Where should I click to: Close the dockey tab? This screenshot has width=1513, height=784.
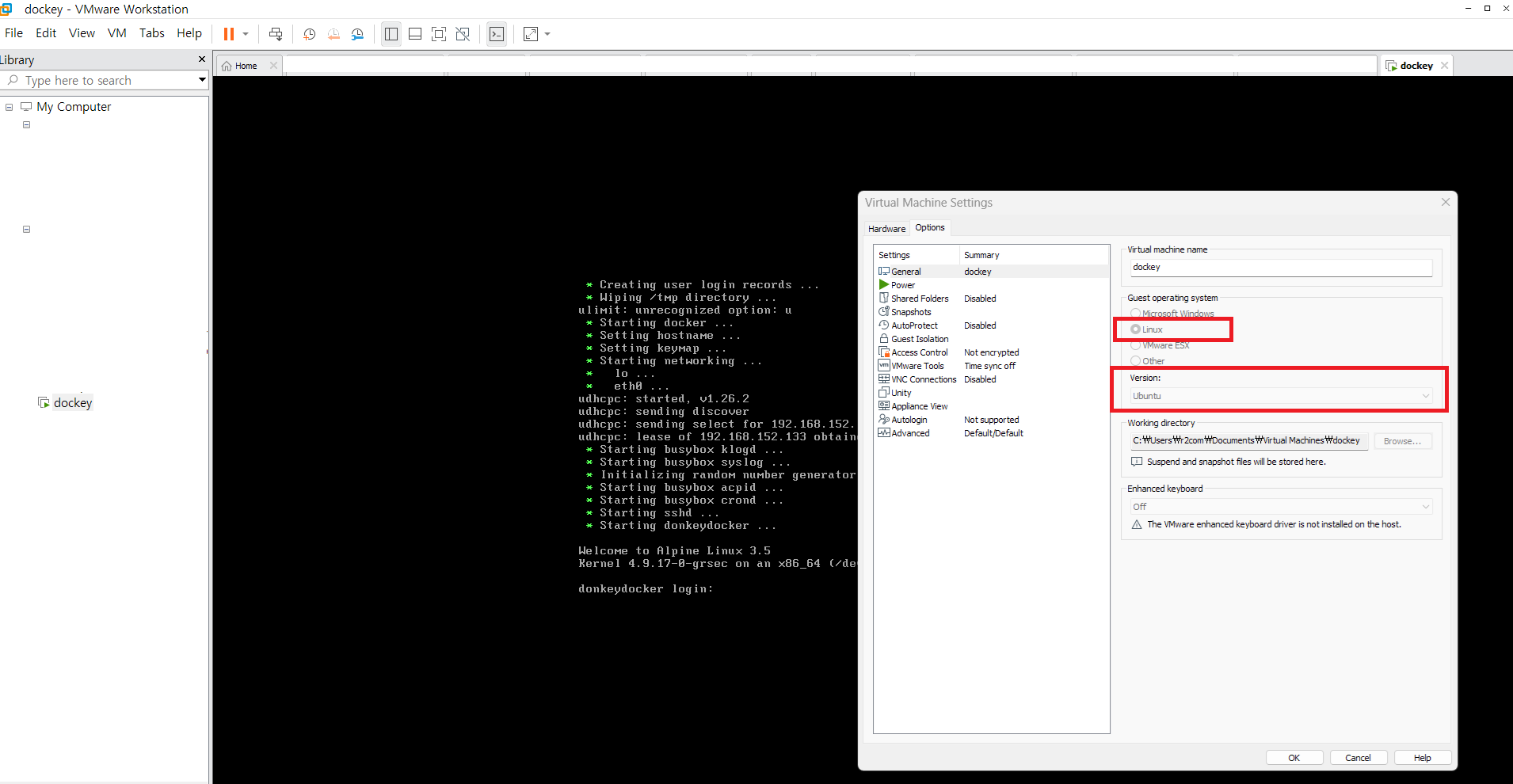pyautogui.click(x=1445, y=66)
